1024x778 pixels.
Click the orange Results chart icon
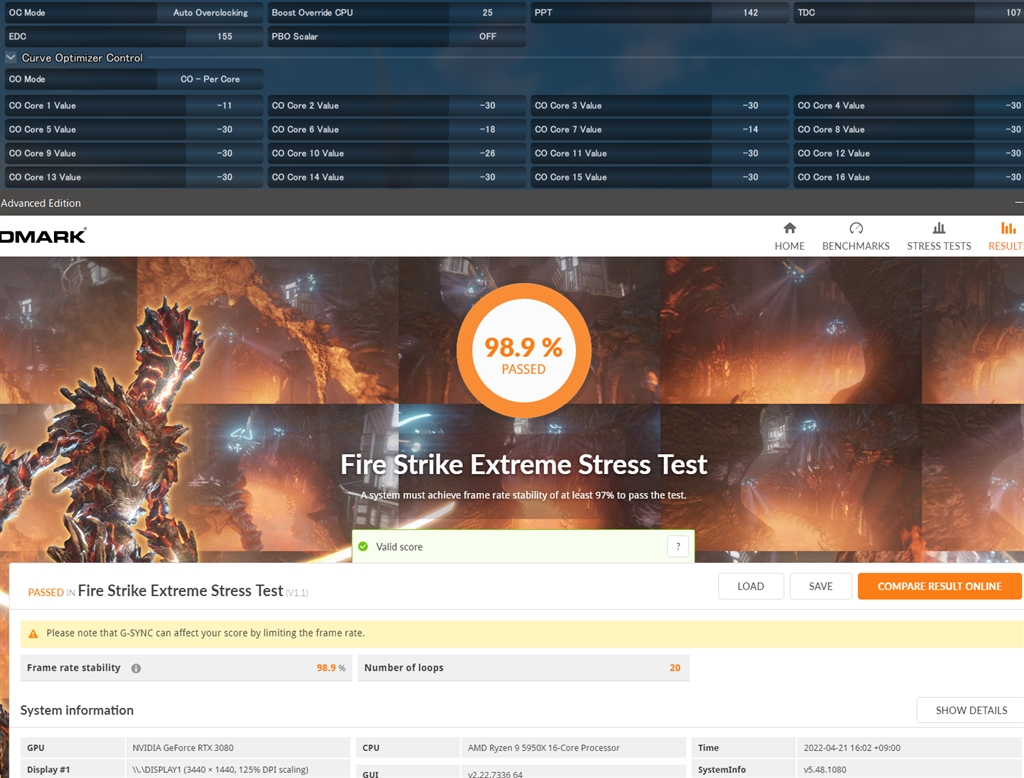tap(1008, 228)
